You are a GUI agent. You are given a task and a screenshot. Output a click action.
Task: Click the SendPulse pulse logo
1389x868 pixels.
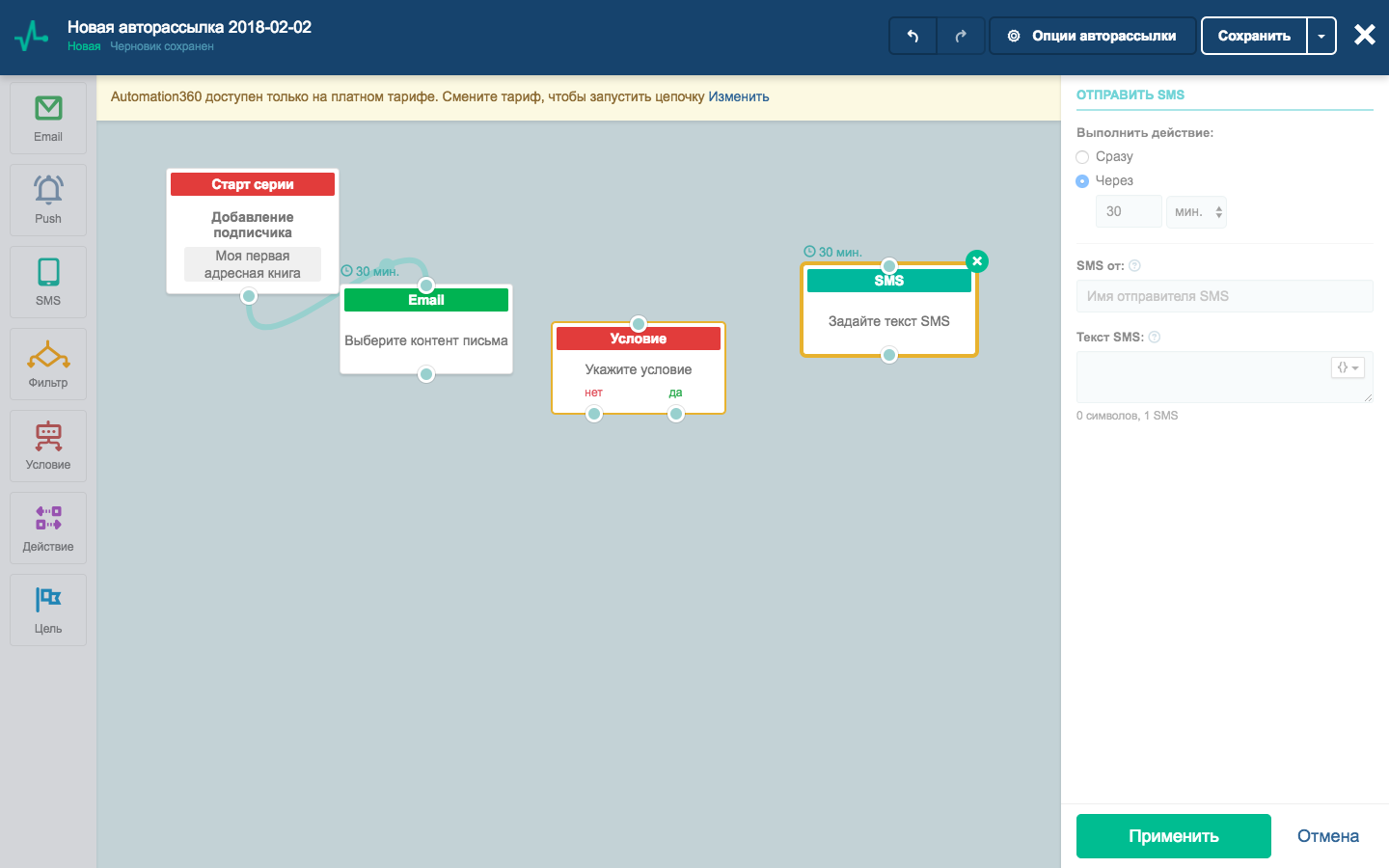pos(32,36)
